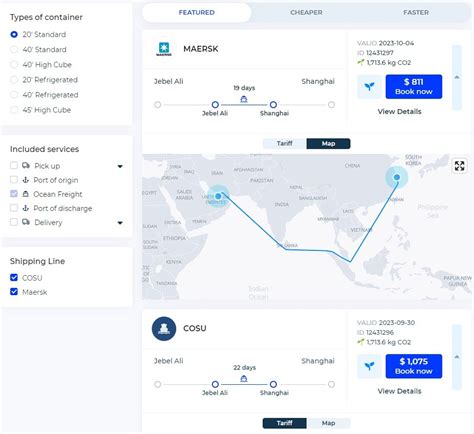Select 20' Standard container type
Image resolution: width=474 pixels, height=434 pixels.
[14, 34]
